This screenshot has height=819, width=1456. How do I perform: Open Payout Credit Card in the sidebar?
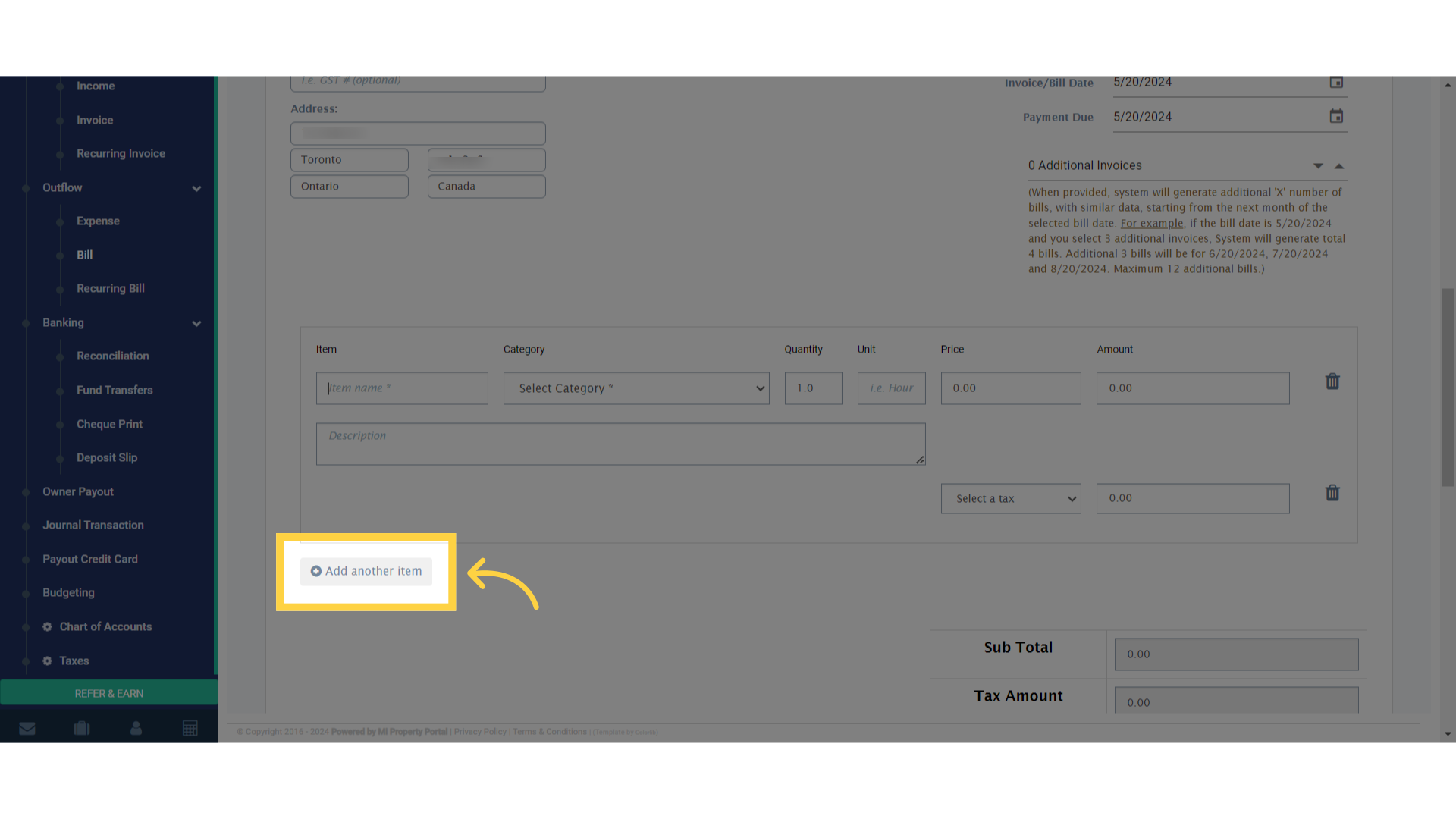pyautogui.click(x=90, y=559)
